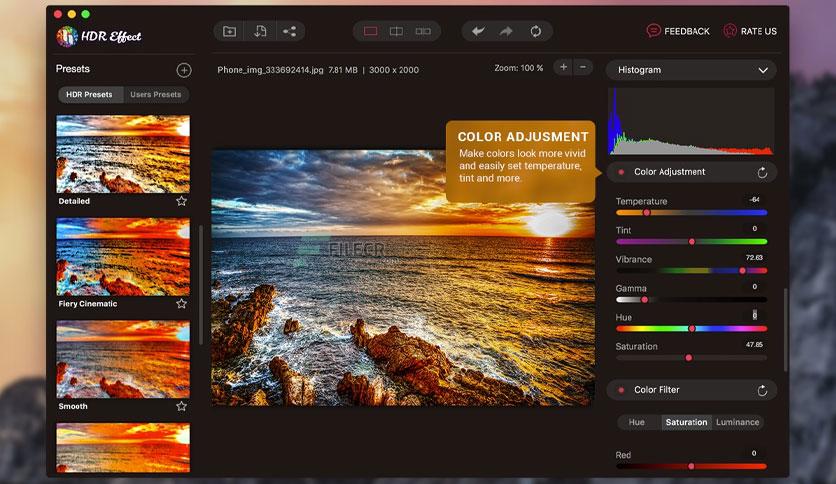Click the Temperature slider handle
The height and width of the screenshot is (484, 836).
click(646, 213)
